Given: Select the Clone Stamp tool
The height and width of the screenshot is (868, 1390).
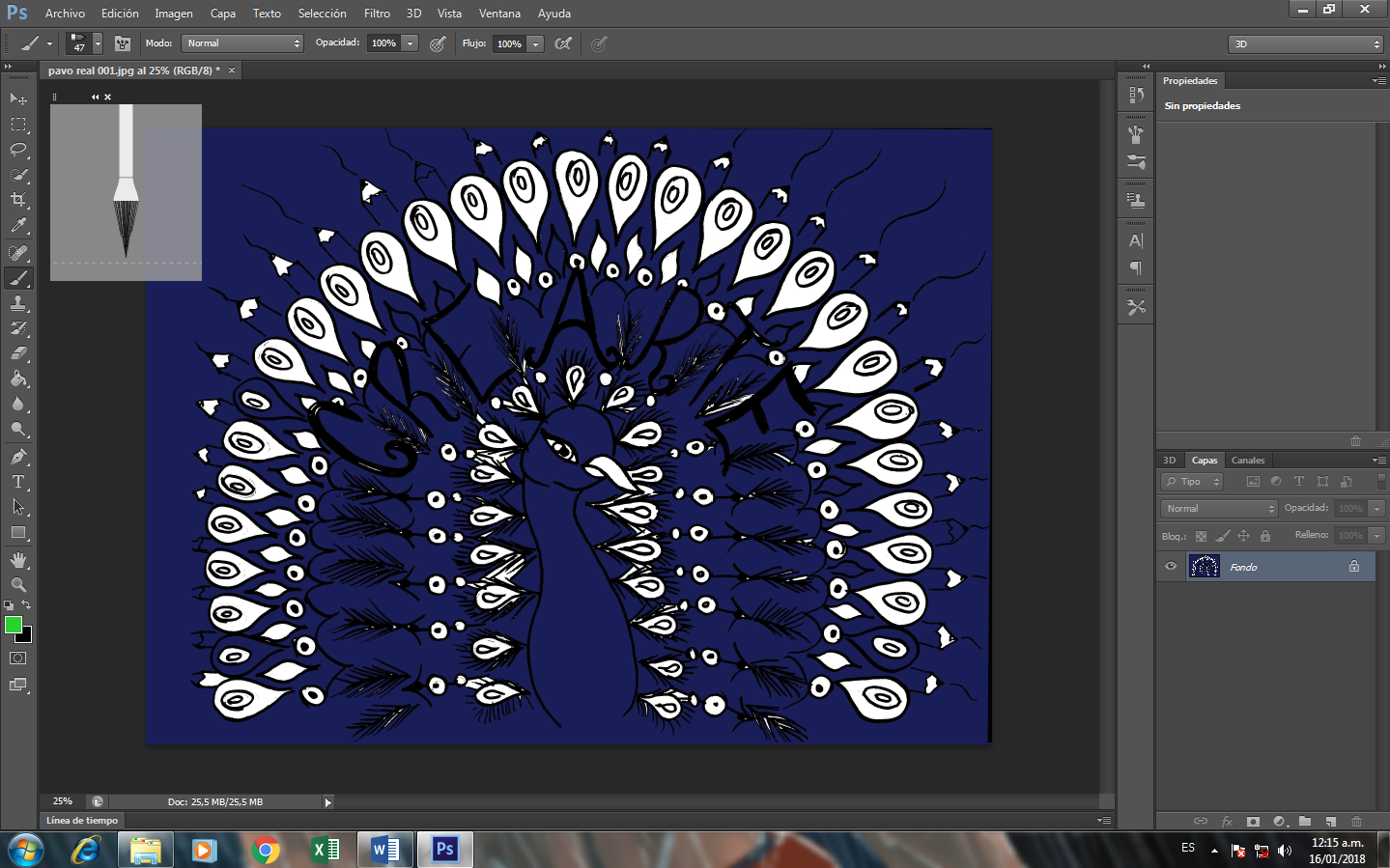Looking at the screenshot, I should click(x=18, y=303).
